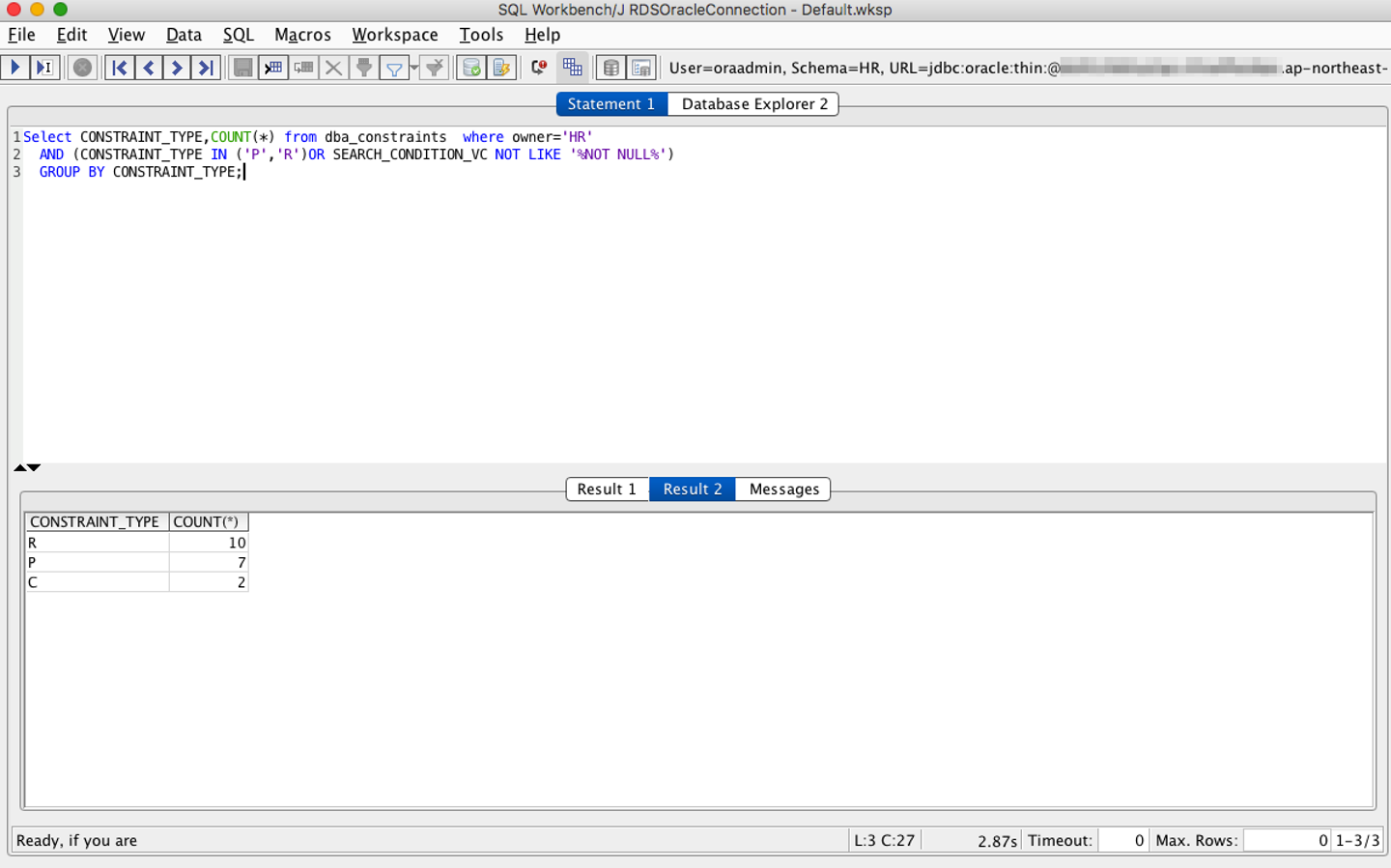Switch to the Database Explorer 2 tab
This screenshot has height=868, width=1391.
pyautogui.click(x=753, y=104)
